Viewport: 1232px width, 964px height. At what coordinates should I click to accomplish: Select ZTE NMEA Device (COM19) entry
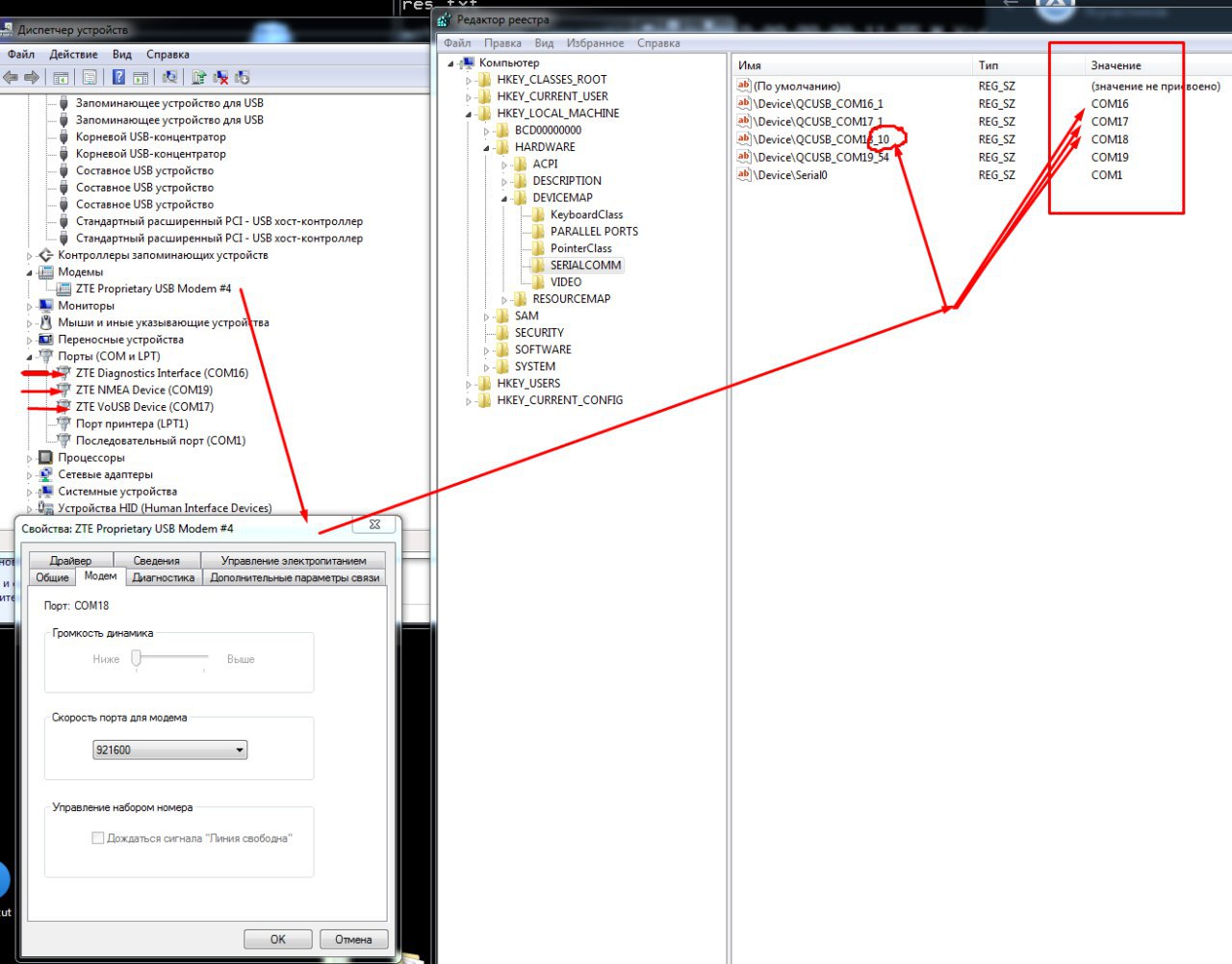[x=144, y=391]
